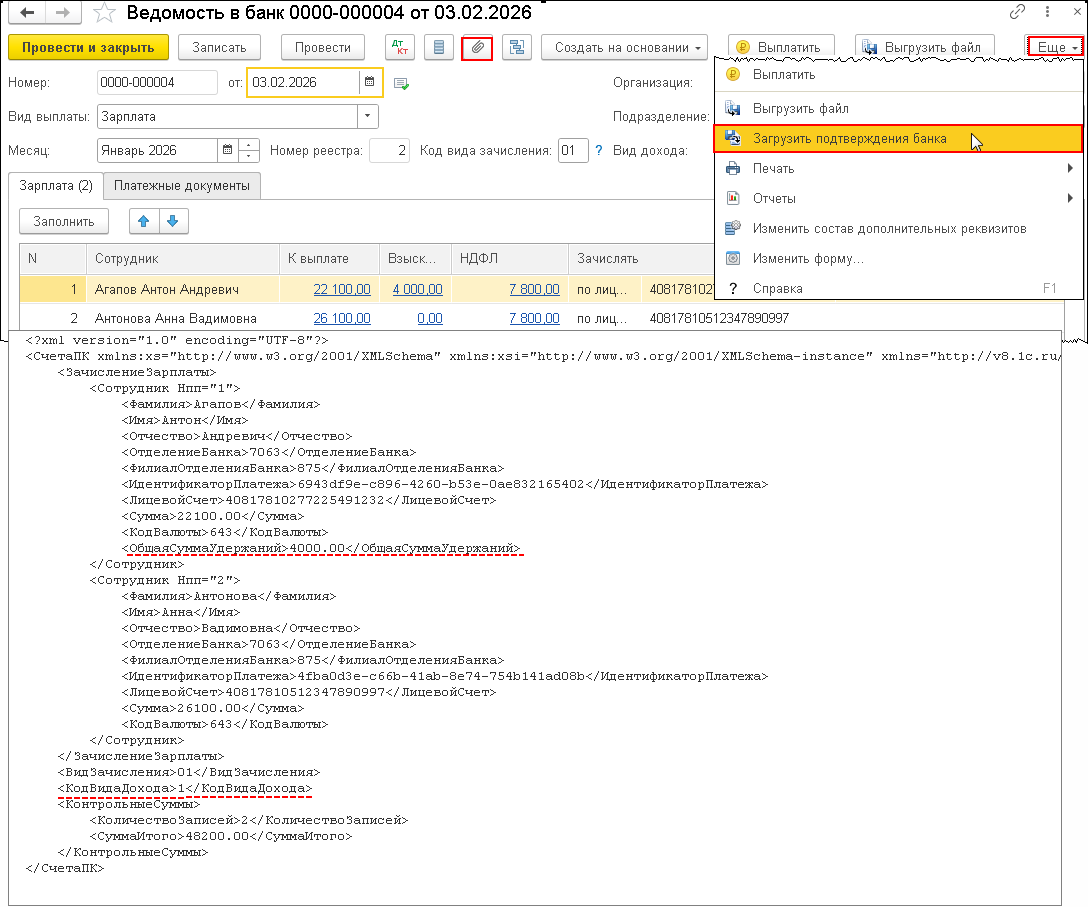Click the Провести и закрыть button

pos(88,47)
